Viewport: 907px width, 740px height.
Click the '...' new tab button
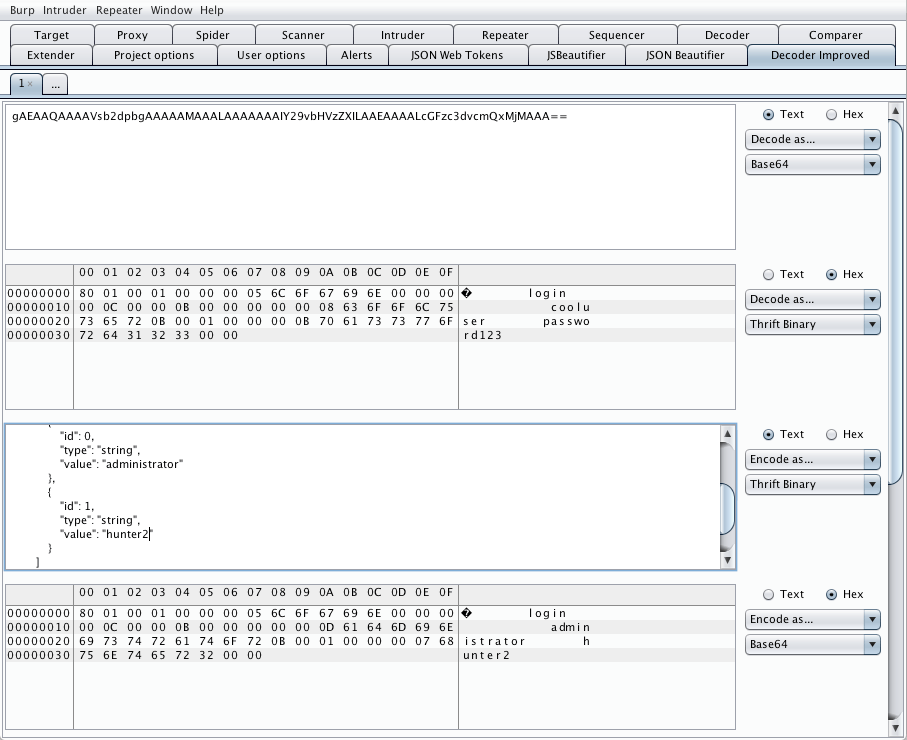tap(56, 85)
